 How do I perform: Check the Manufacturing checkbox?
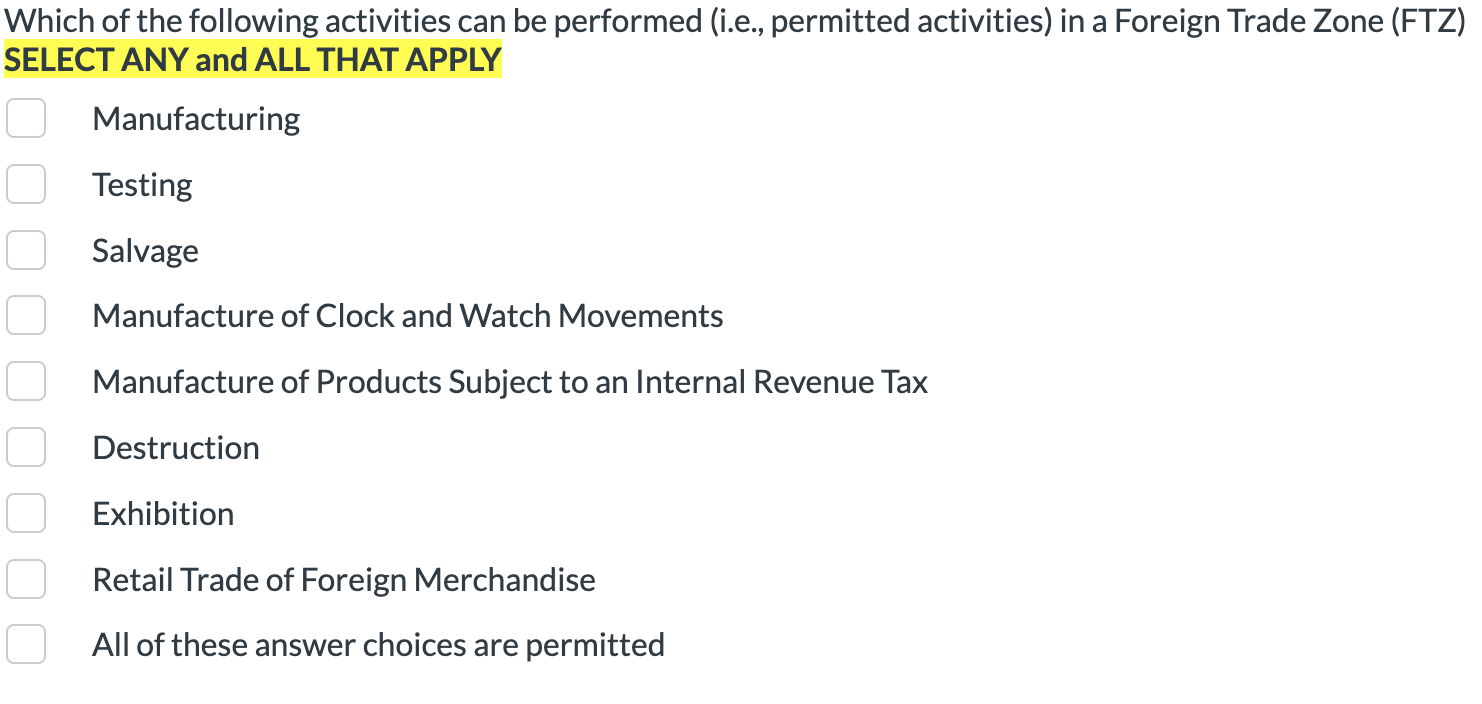(25, 118)
